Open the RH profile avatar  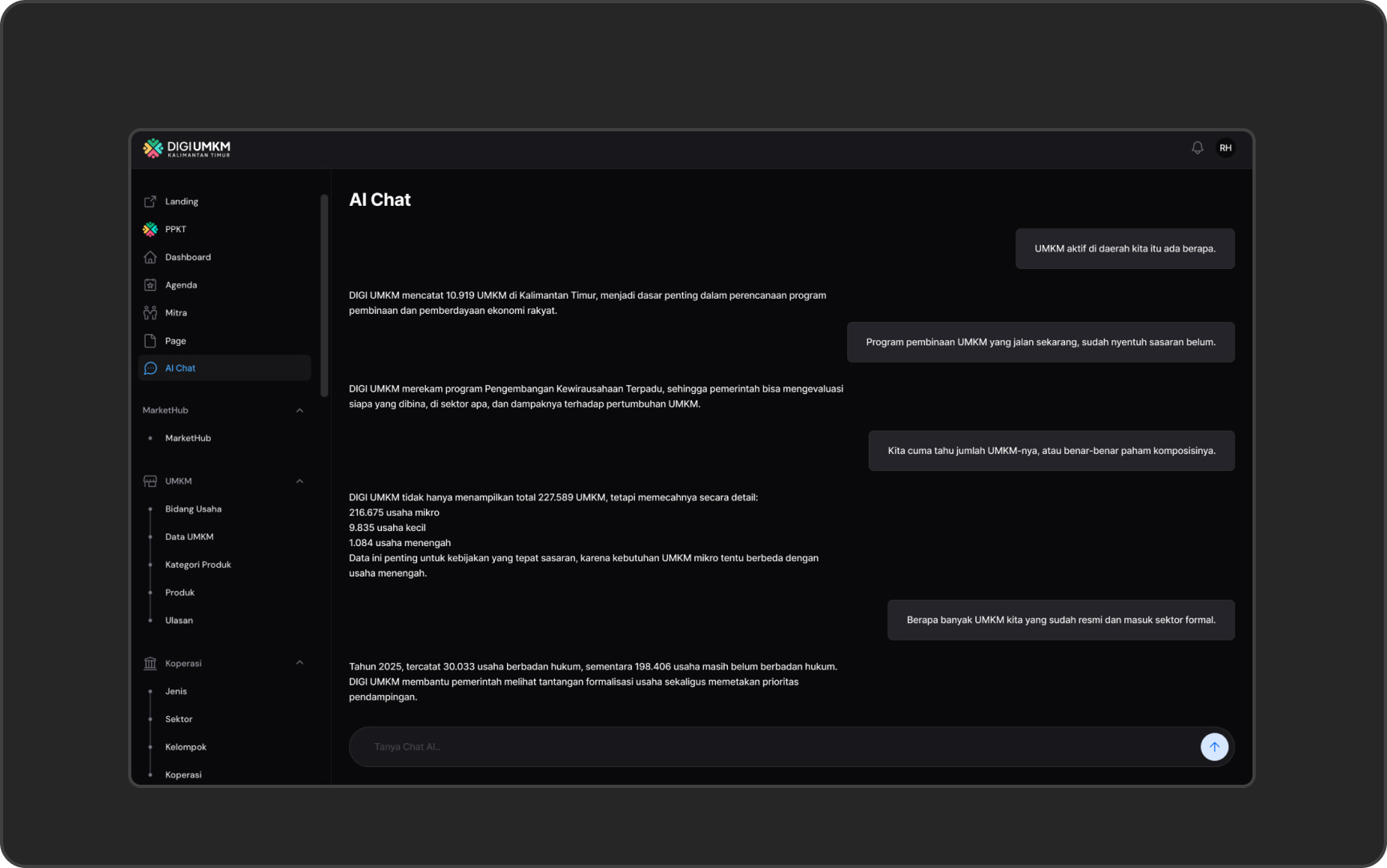(x=1226, y=148)
